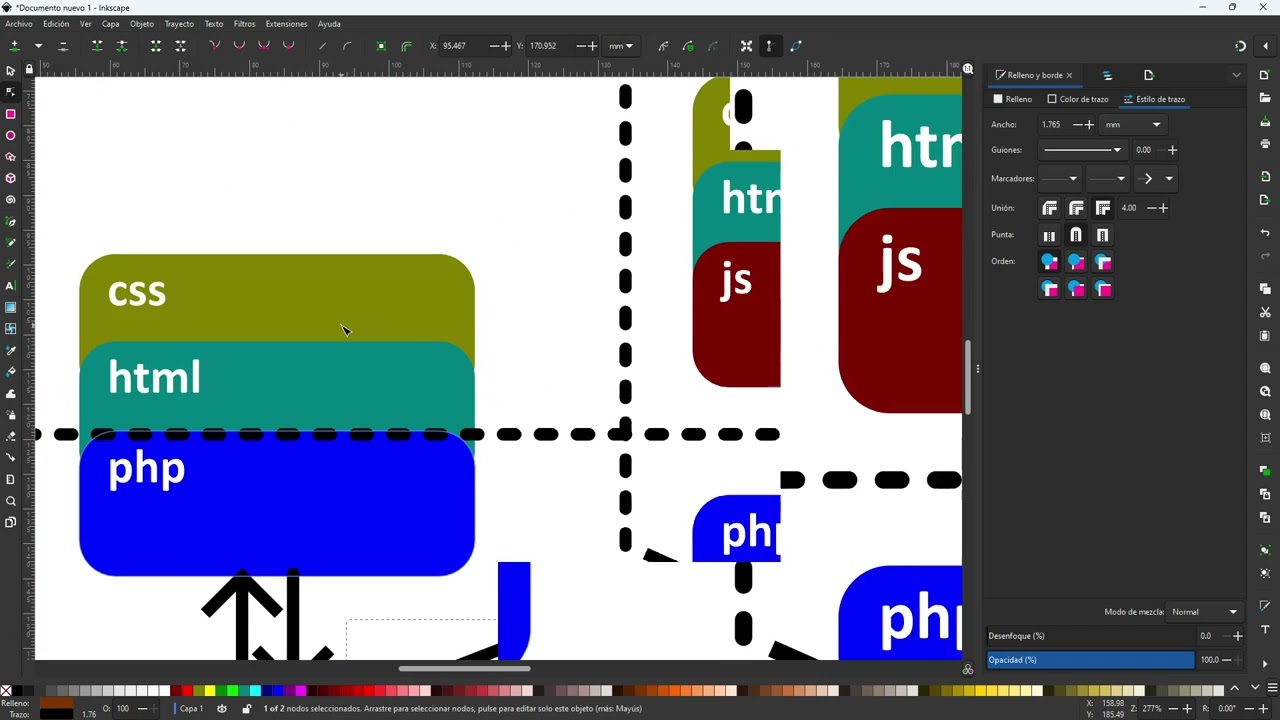Open the Filtros menu
This screenshot has width=1280, height=720.
pos(244,24)
